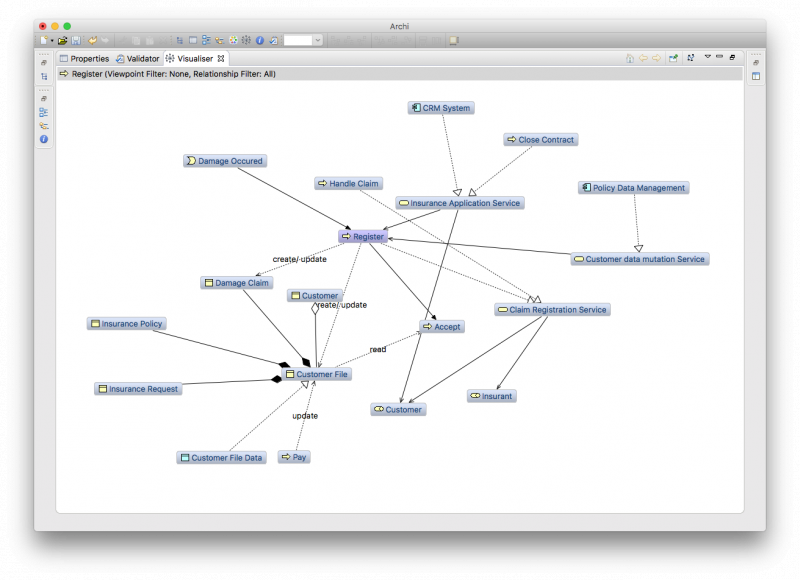Select the highlighted Register node
800x580 pixels.
pos(363,237)
